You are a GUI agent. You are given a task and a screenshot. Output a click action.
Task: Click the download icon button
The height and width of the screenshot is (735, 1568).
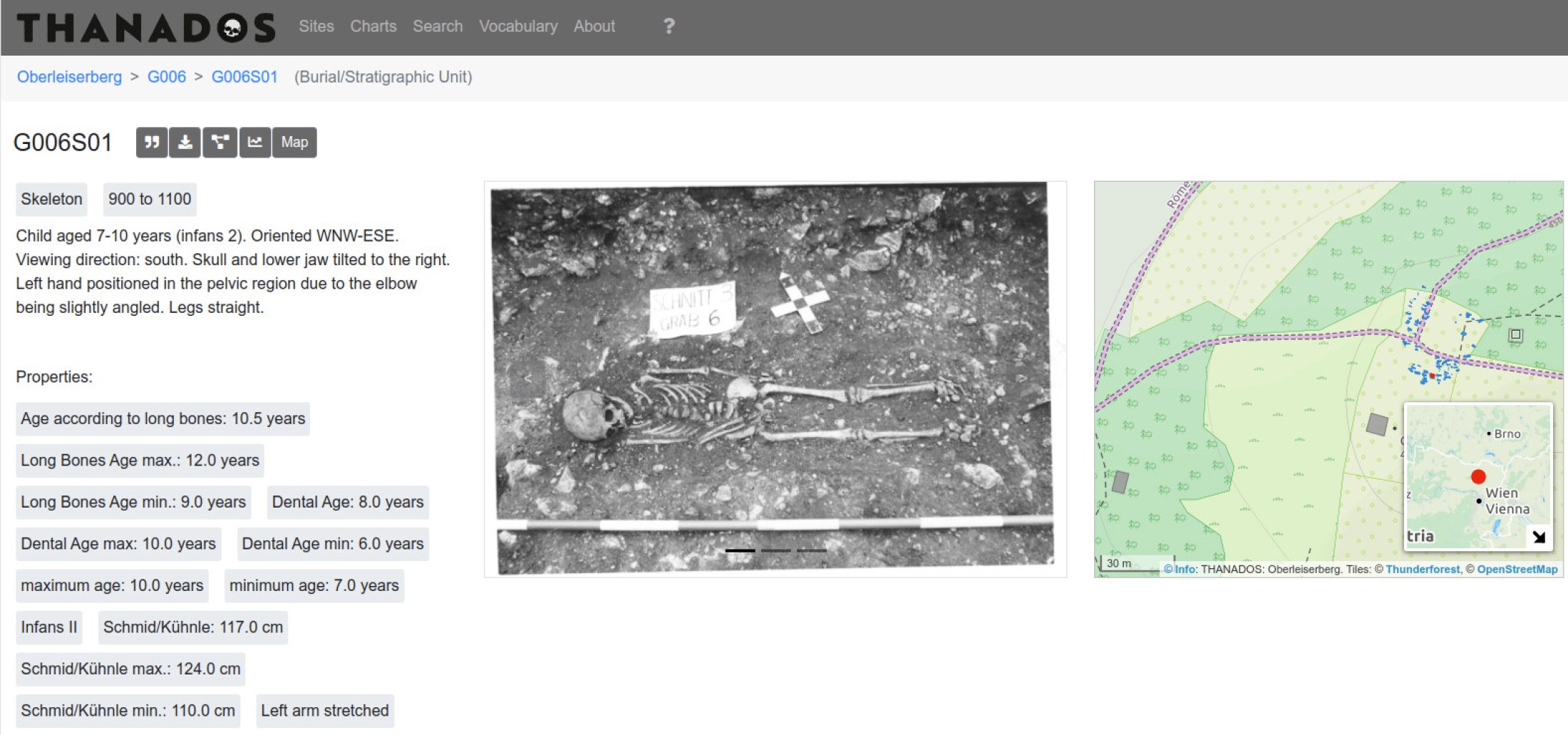[185, 143]
